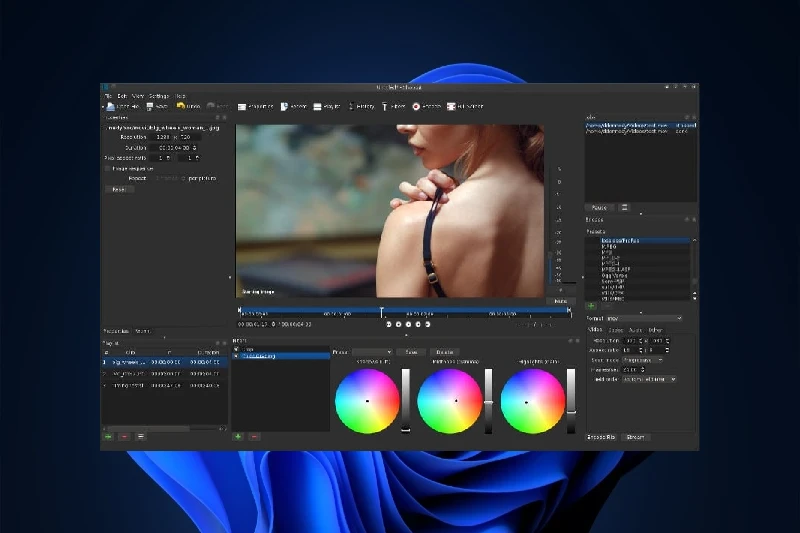
Task: Toggle the highlighted color grading filter checkbox
Action: (236, 356)
